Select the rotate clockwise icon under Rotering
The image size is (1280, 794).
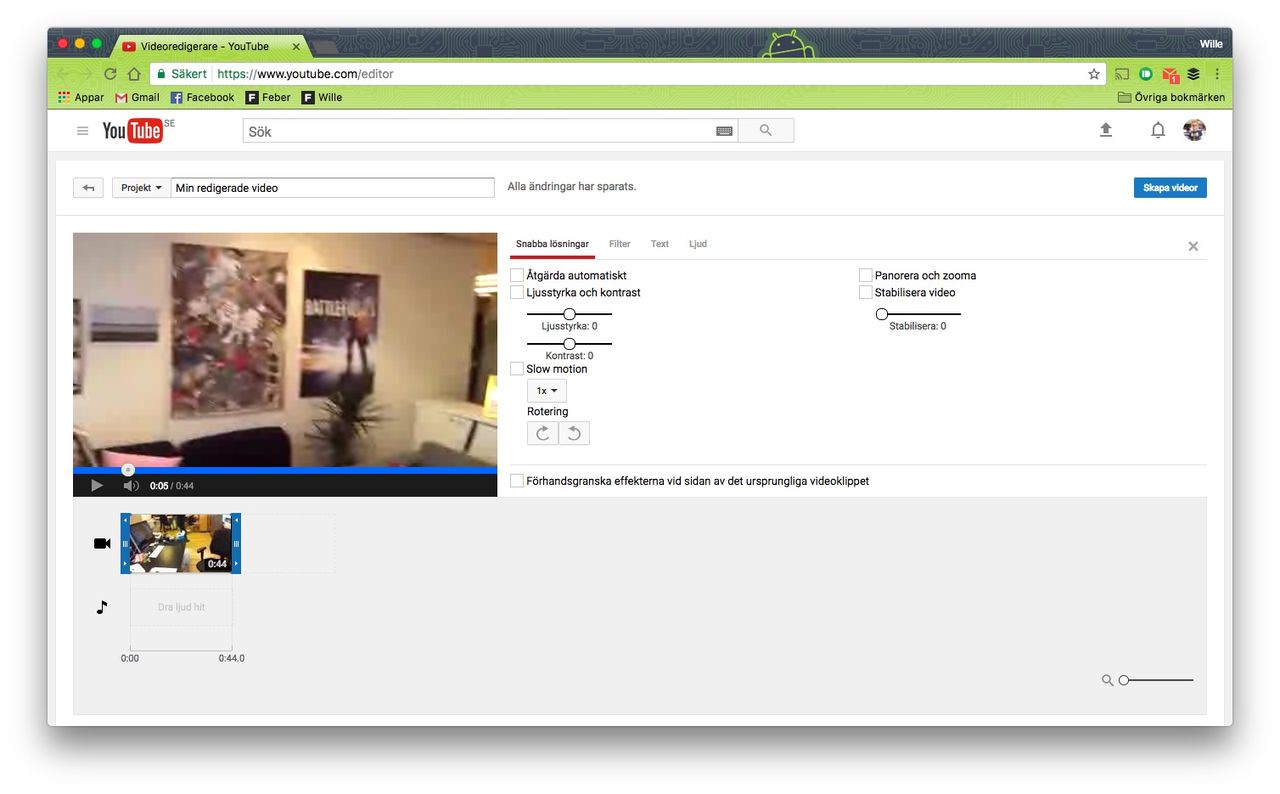[542, 432]
